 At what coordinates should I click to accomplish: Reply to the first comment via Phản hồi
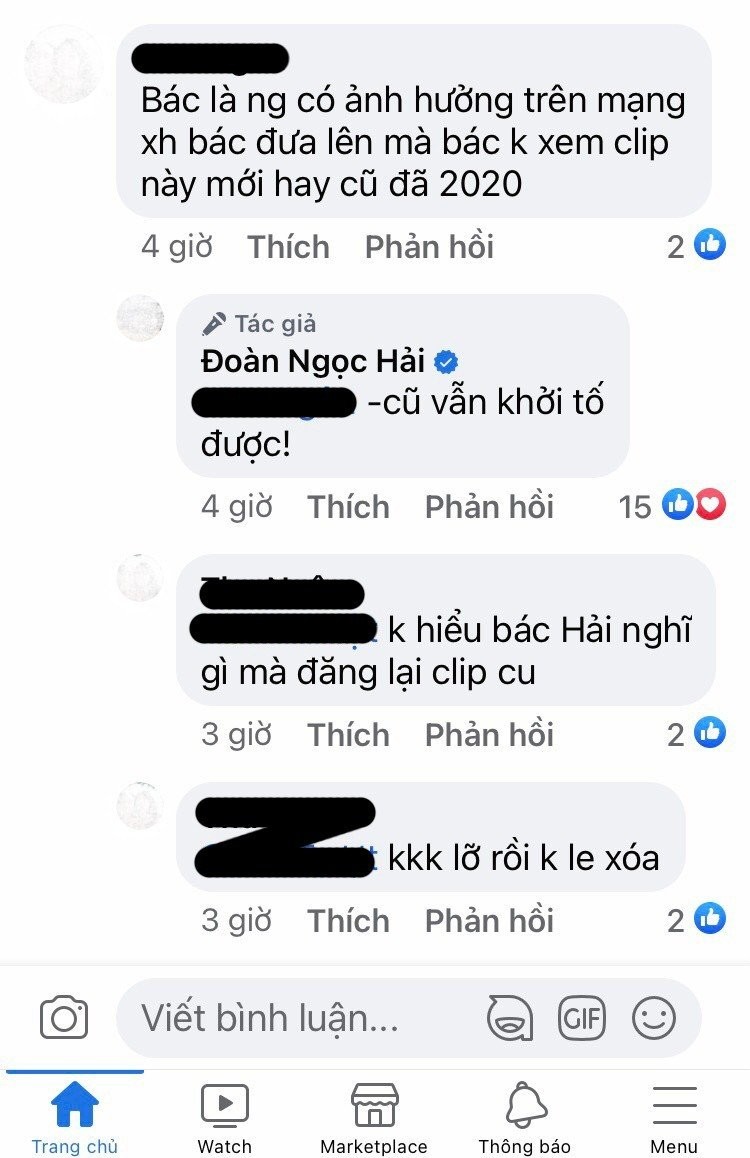tap(429, 247)
